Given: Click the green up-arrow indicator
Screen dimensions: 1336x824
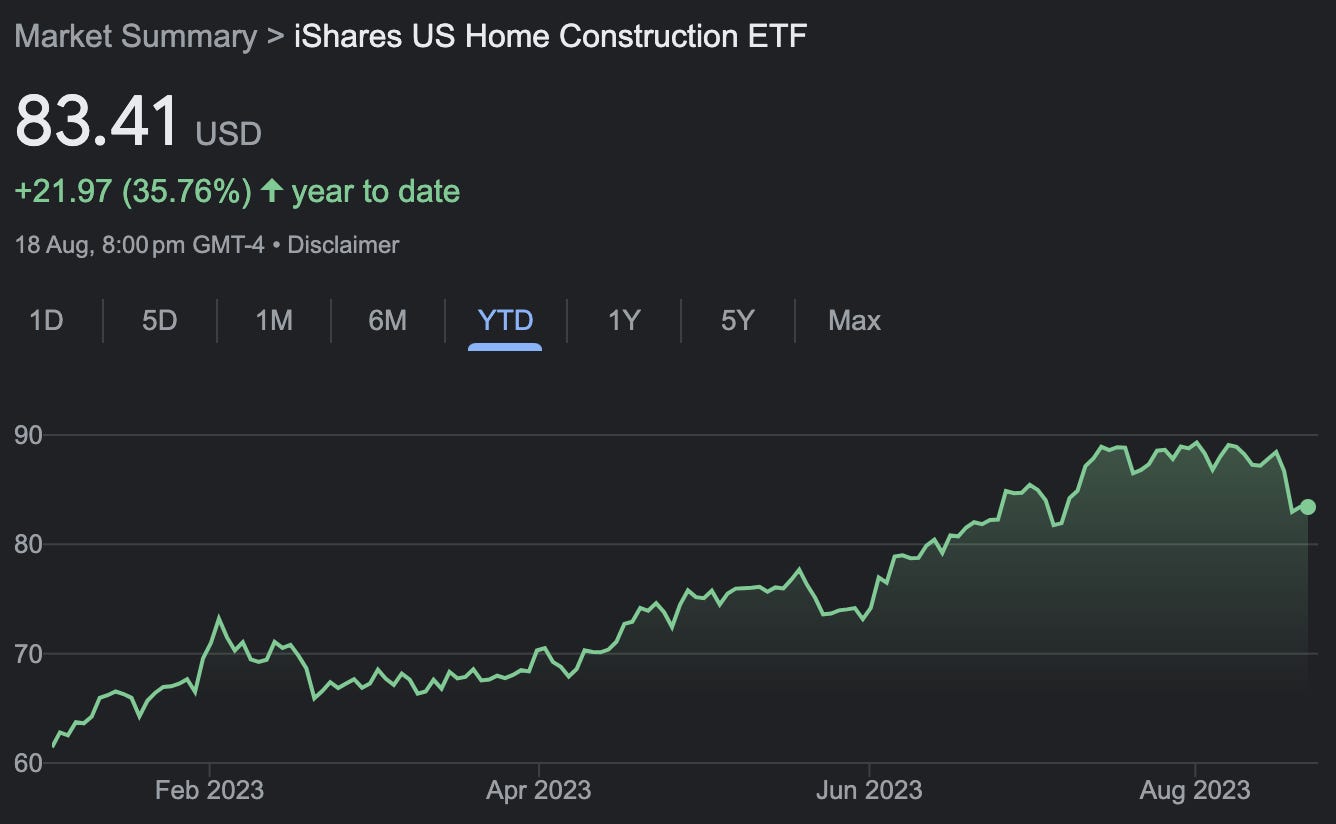Looking at the screenshot, I should [x=270, y=190].
